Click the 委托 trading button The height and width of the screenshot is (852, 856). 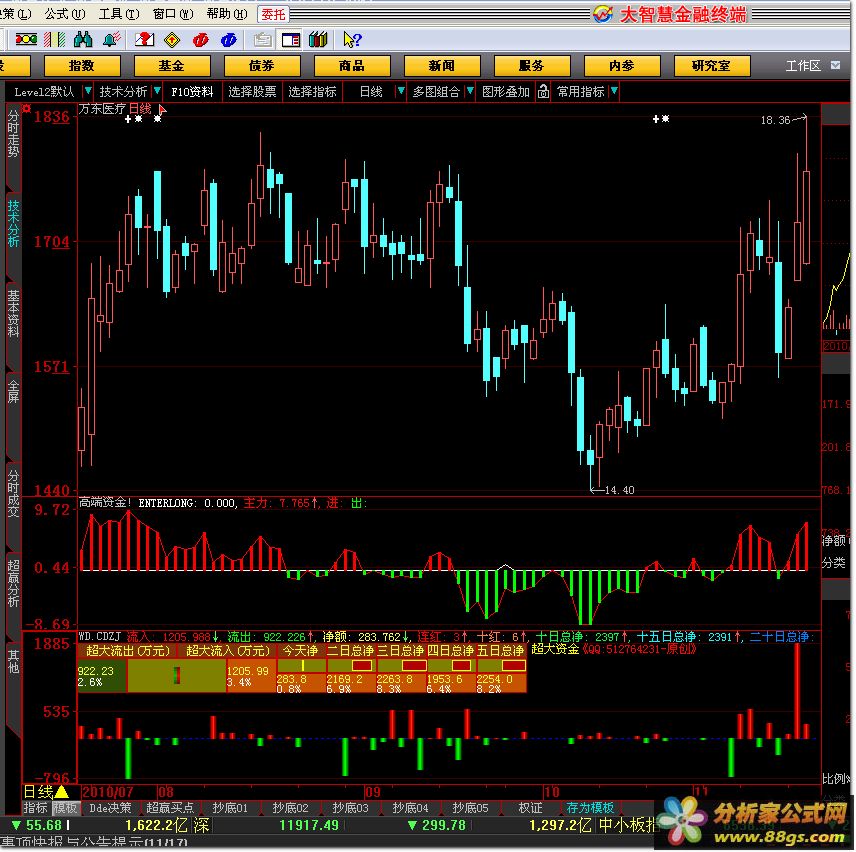pyautogui.click(x=273, y=14)
